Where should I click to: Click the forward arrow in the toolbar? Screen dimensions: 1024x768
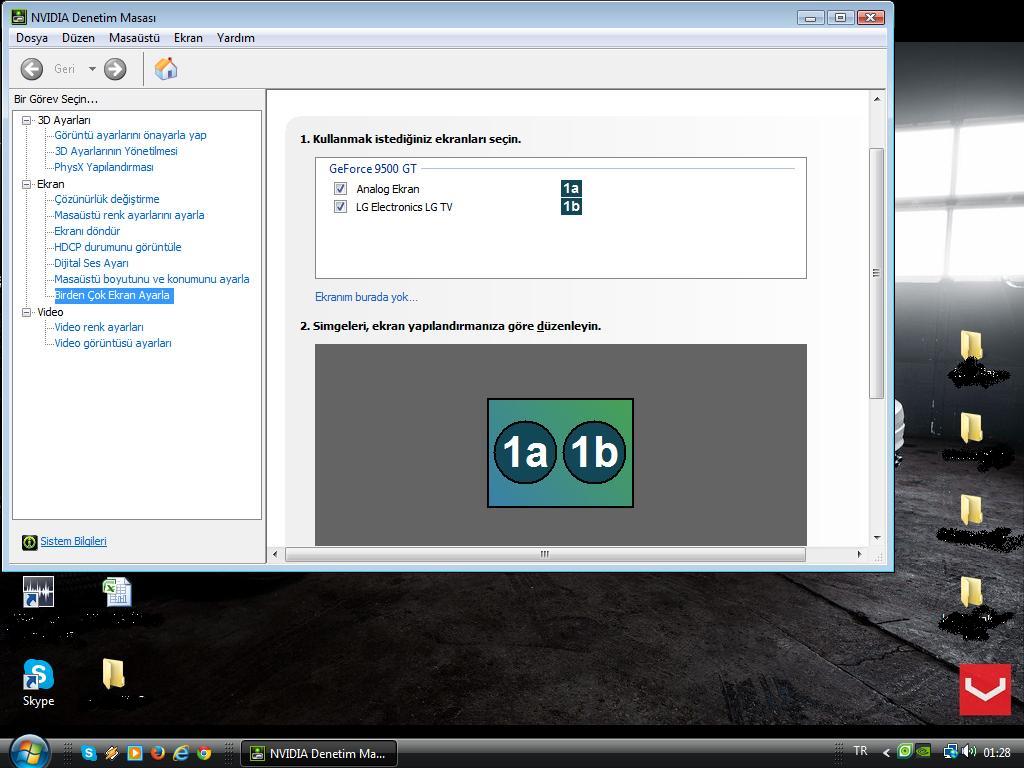115,69
